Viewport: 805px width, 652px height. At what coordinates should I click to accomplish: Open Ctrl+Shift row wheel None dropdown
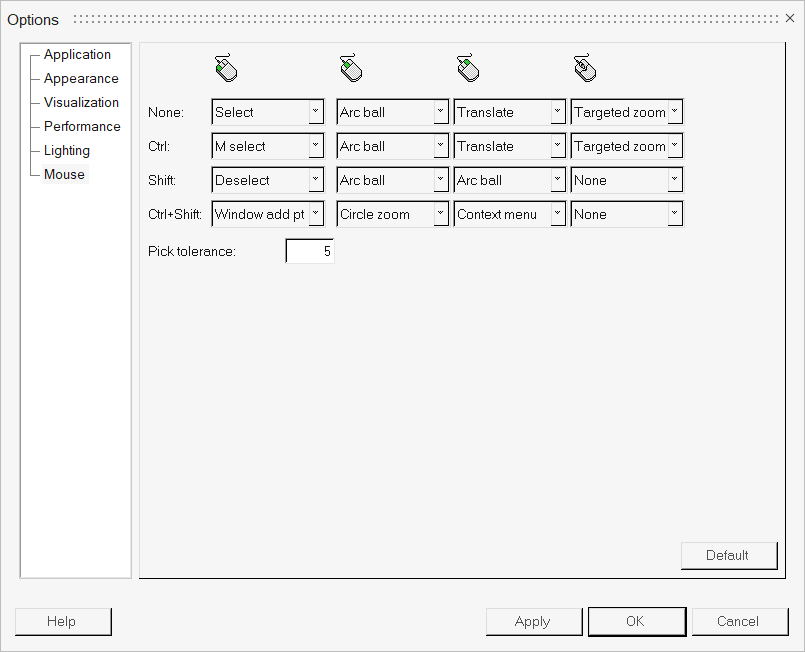[x=627, y=214]
